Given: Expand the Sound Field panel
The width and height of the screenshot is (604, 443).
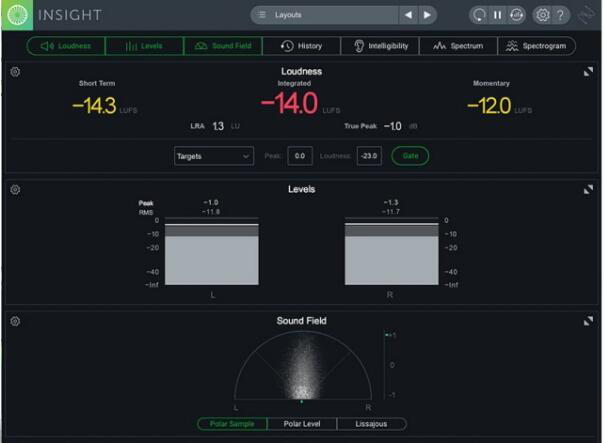Looking at the screenshot, I should pos(588,321).
